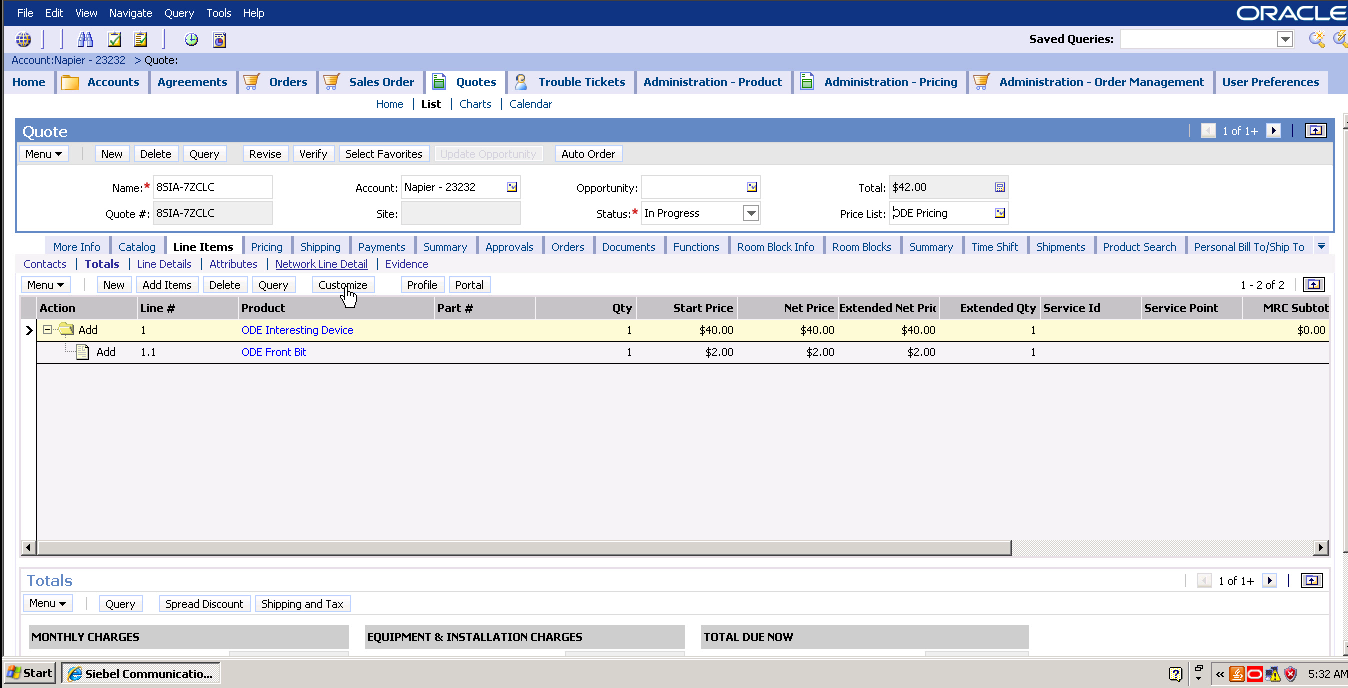Open the Saved Queries dropdown
The height and width of the screenshot is (688, 1348).
click(x=1285, y=39)
